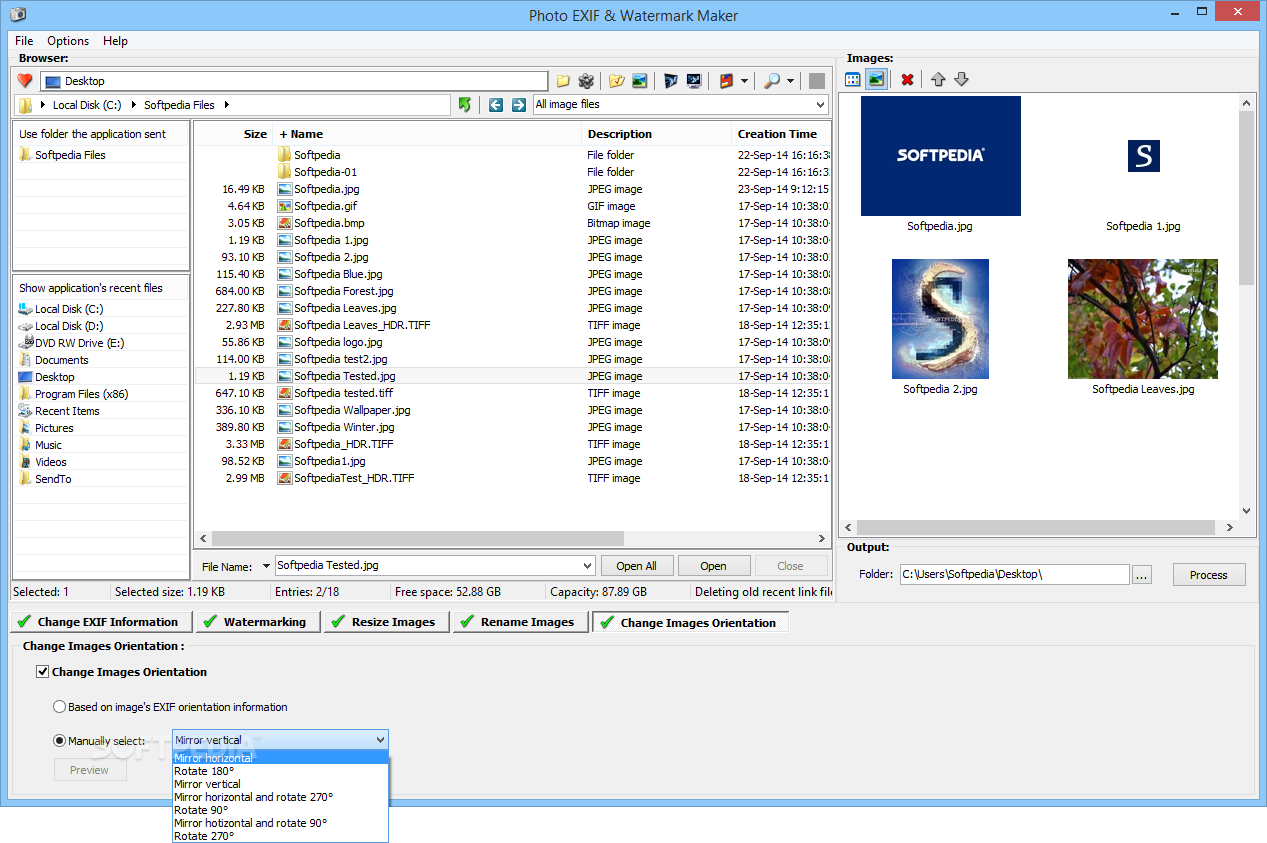This screenshot has width=1267, height=843.
Task: Click the folder with clock icon
Action: point(617,81)
